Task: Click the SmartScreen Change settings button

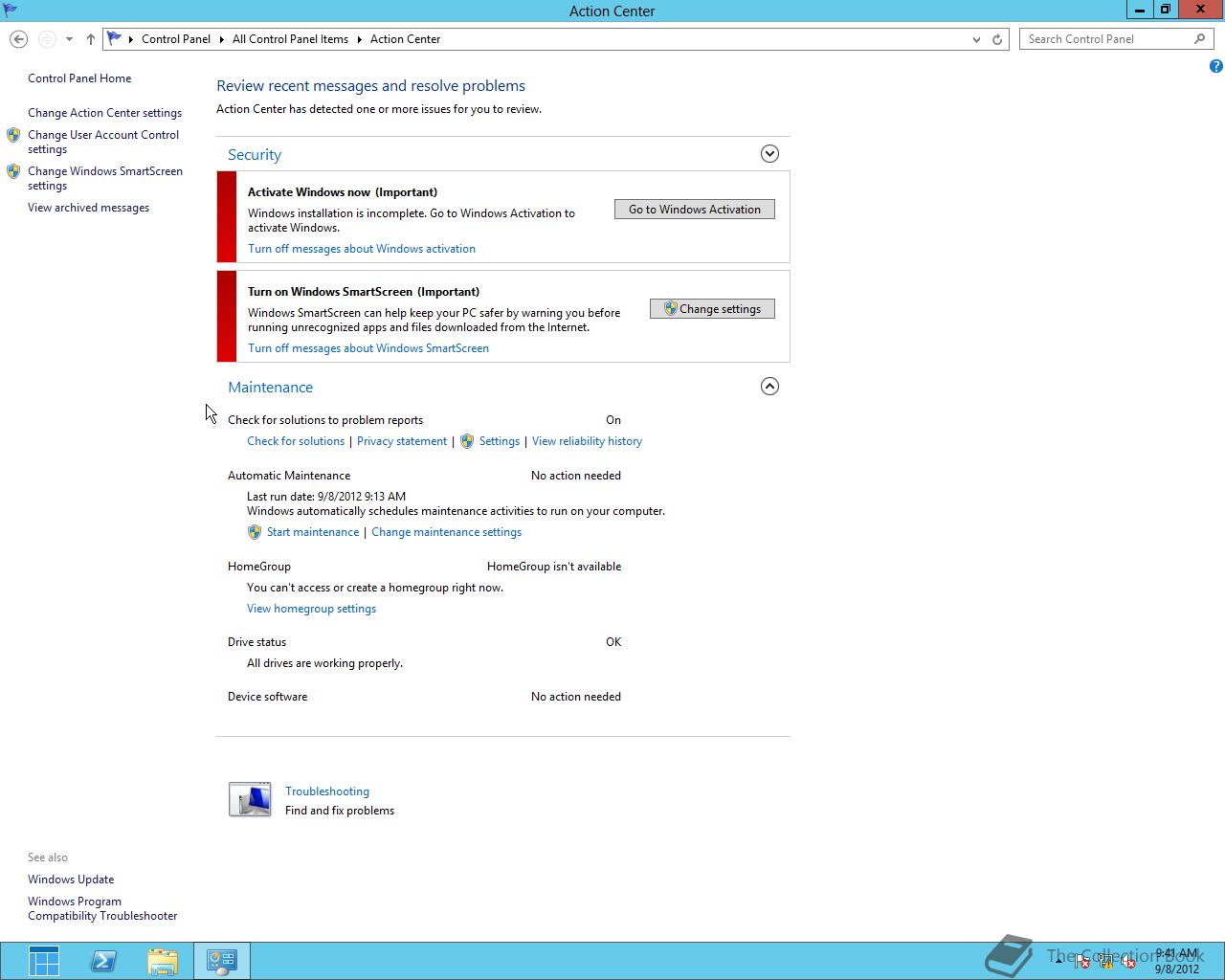Action: [x=712, y=309]
